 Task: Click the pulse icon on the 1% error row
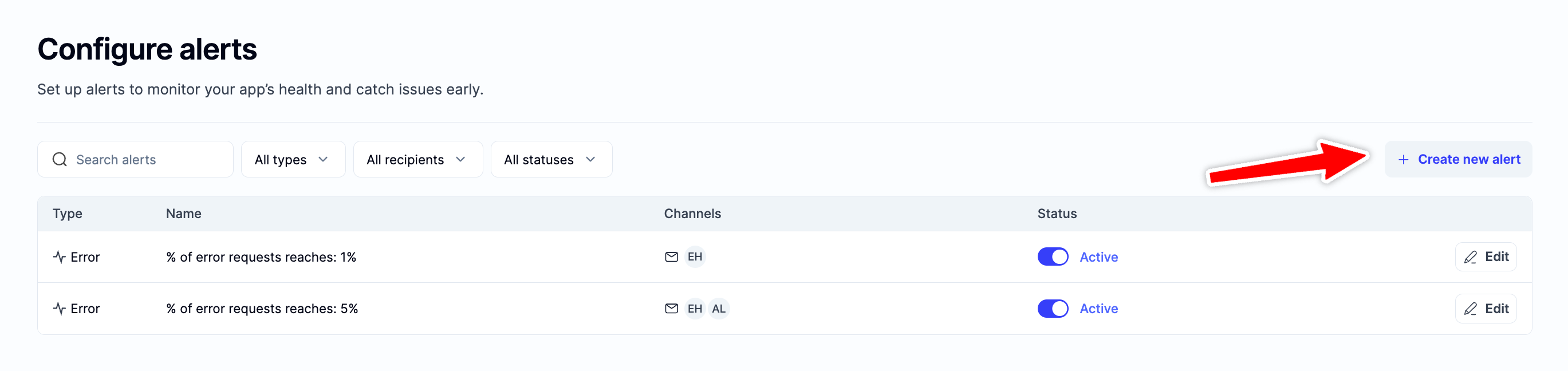click(59, 256)
